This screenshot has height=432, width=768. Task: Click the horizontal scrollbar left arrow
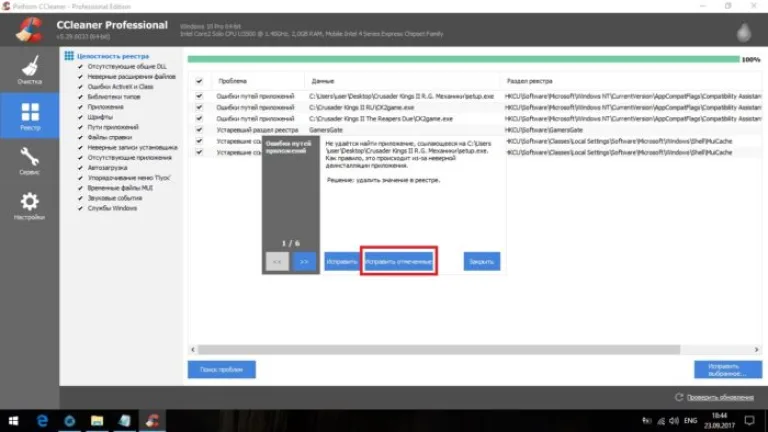coord(193,349)
